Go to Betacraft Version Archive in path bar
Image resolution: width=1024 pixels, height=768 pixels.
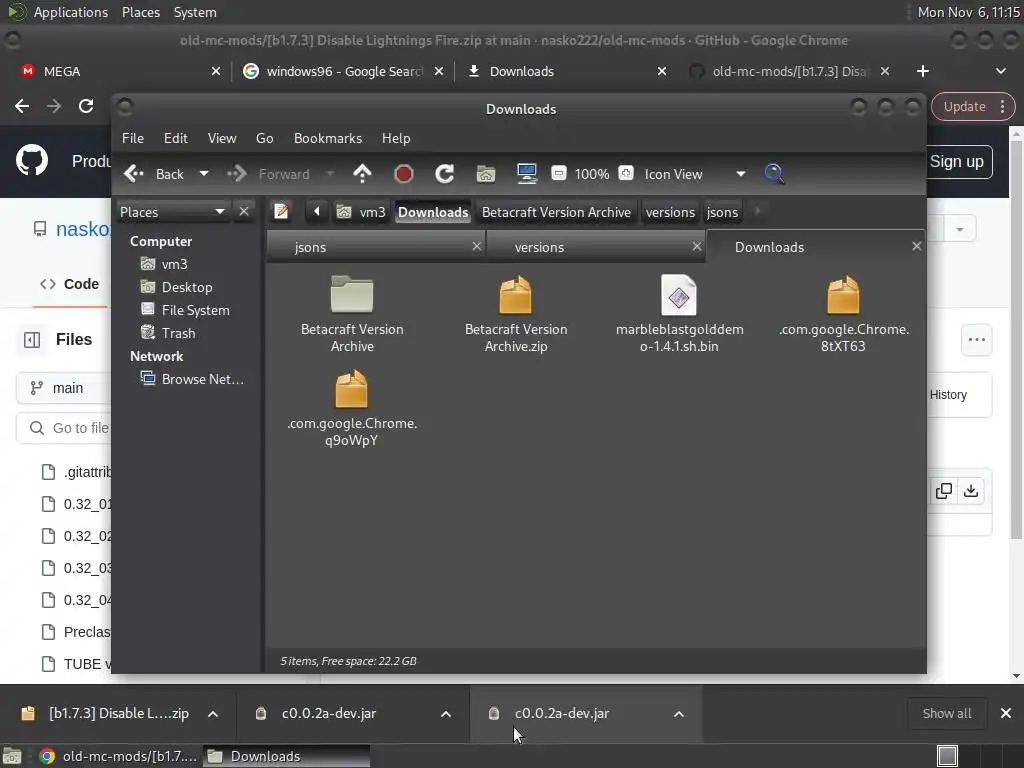(556, 212)
